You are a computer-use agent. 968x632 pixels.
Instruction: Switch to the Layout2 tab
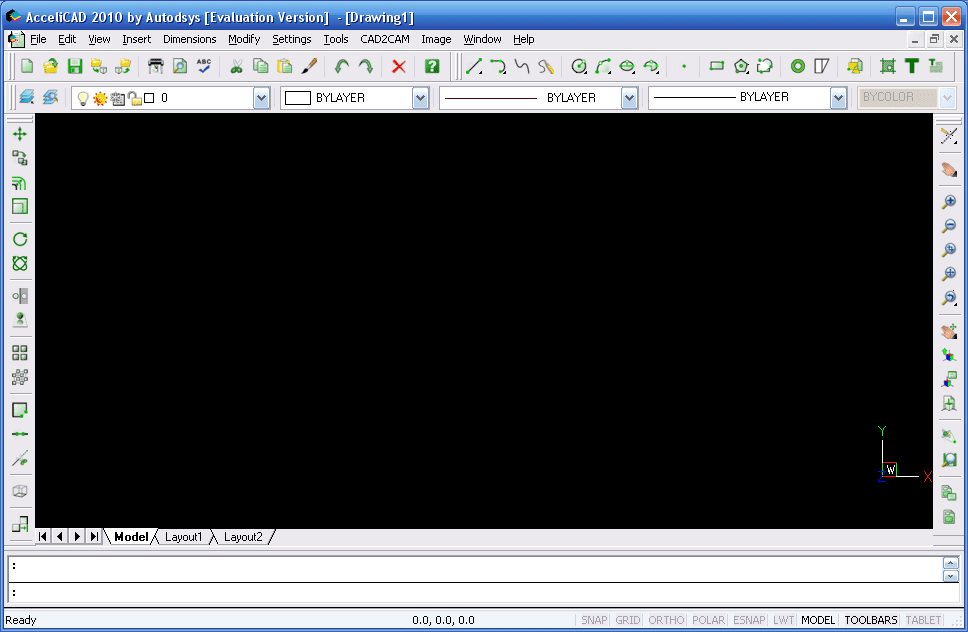243,537
